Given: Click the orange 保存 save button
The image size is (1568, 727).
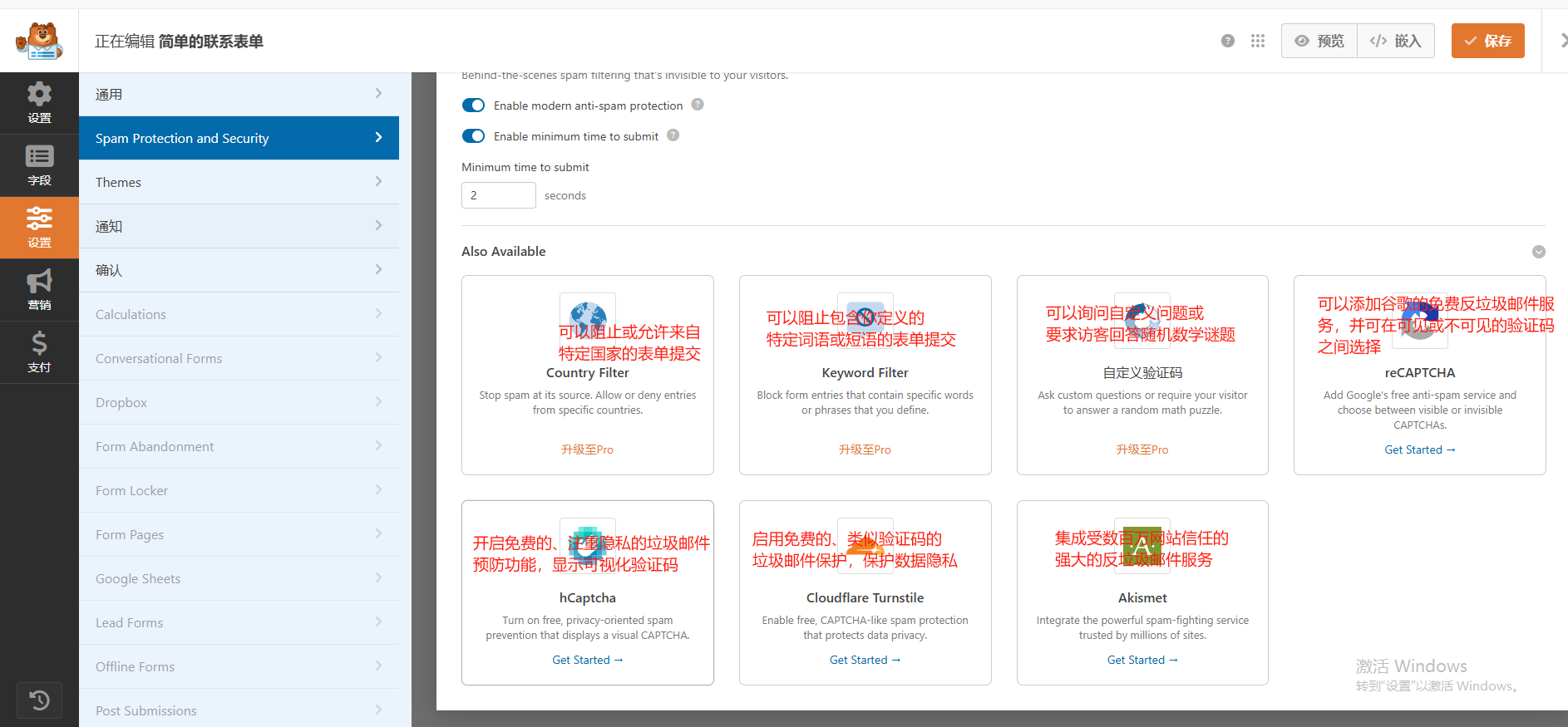Looking at the screenshot, I should 1487,41.
